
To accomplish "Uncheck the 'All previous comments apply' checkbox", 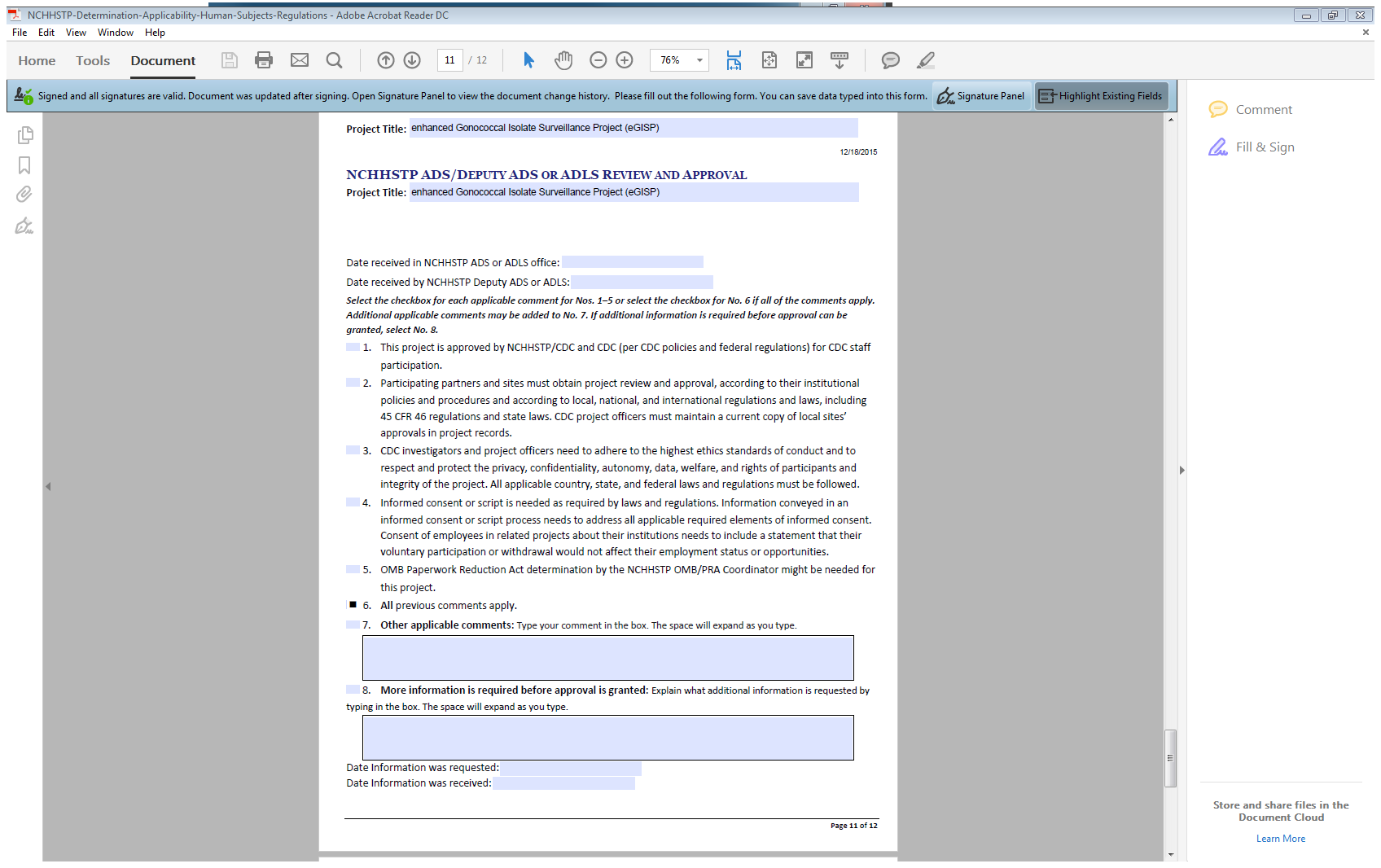I will (353, 605).
